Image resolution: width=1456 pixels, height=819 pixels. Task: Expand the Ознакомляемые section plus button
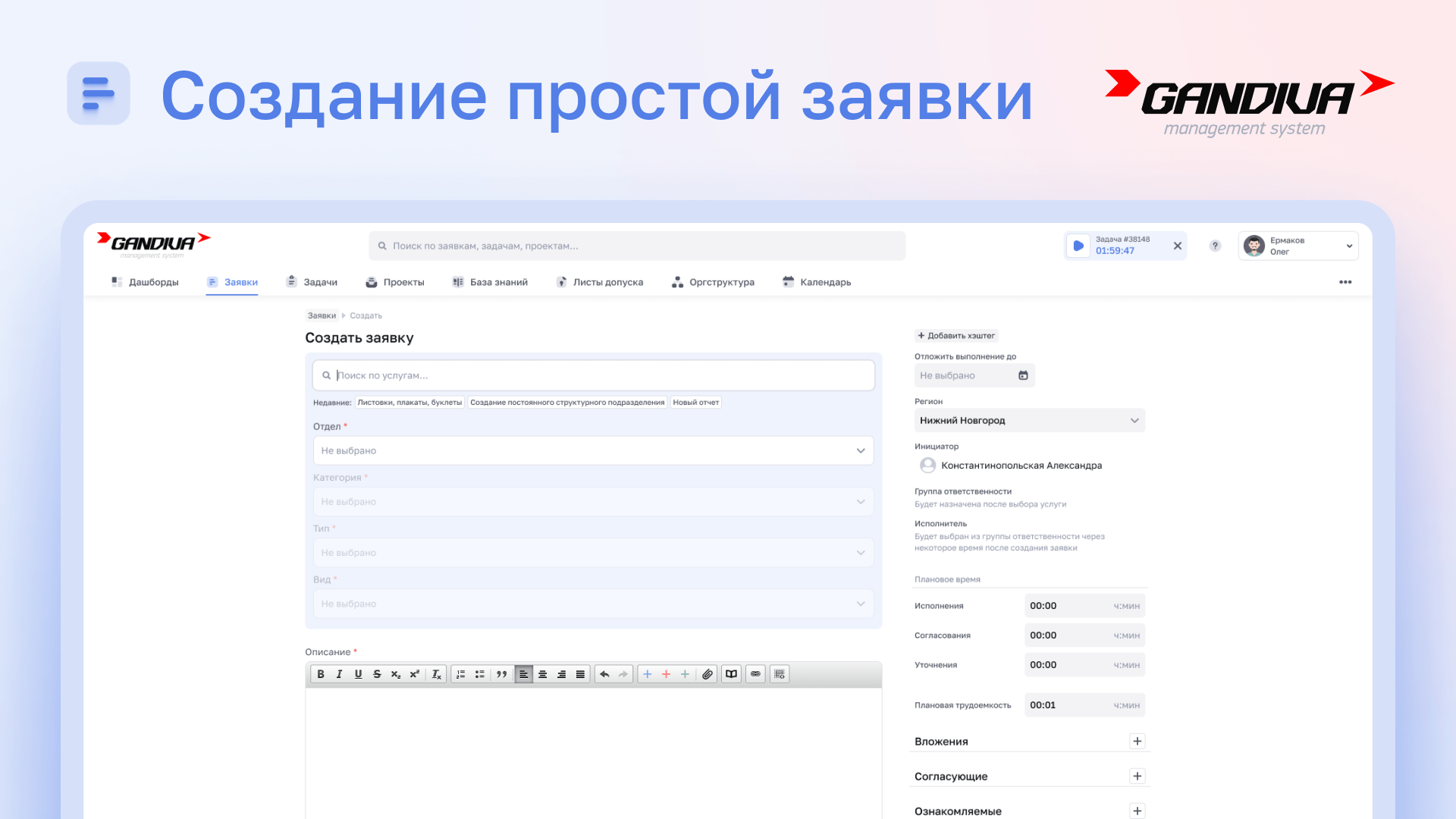pos(1137,811)
